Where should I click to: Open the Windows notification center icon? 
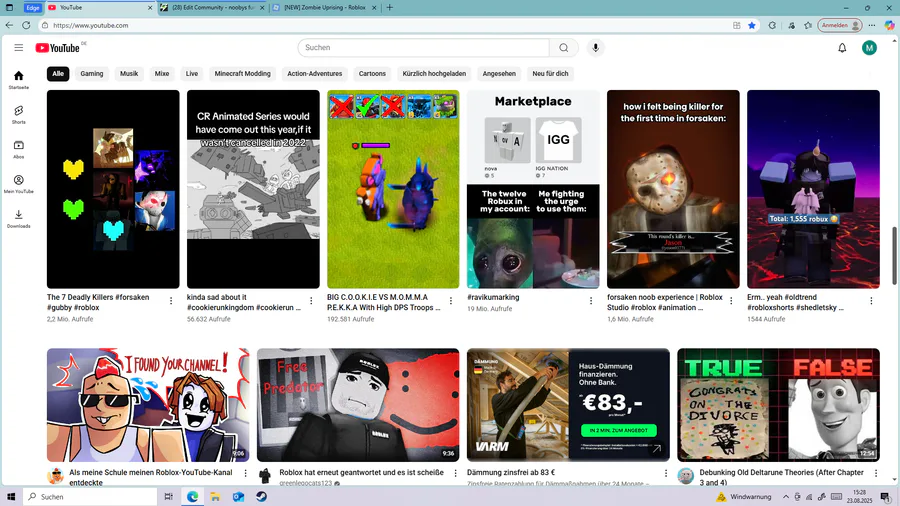(x=886, y=497)
